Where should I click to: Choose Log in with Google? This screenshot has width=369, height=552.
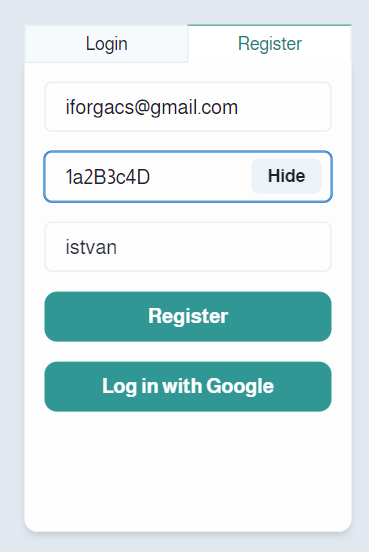[188, 387]
